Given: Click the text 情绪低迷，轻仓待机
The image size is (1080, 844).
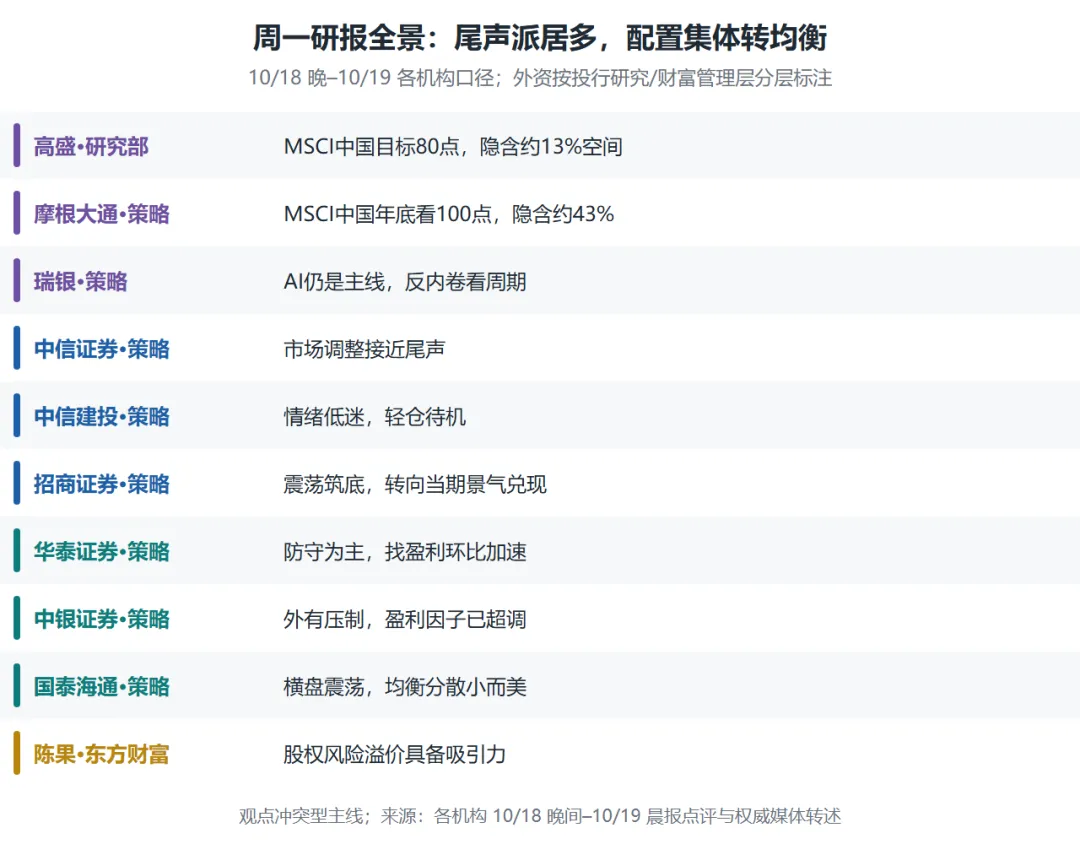Looking at the screenshot, I should coord(375,417).
